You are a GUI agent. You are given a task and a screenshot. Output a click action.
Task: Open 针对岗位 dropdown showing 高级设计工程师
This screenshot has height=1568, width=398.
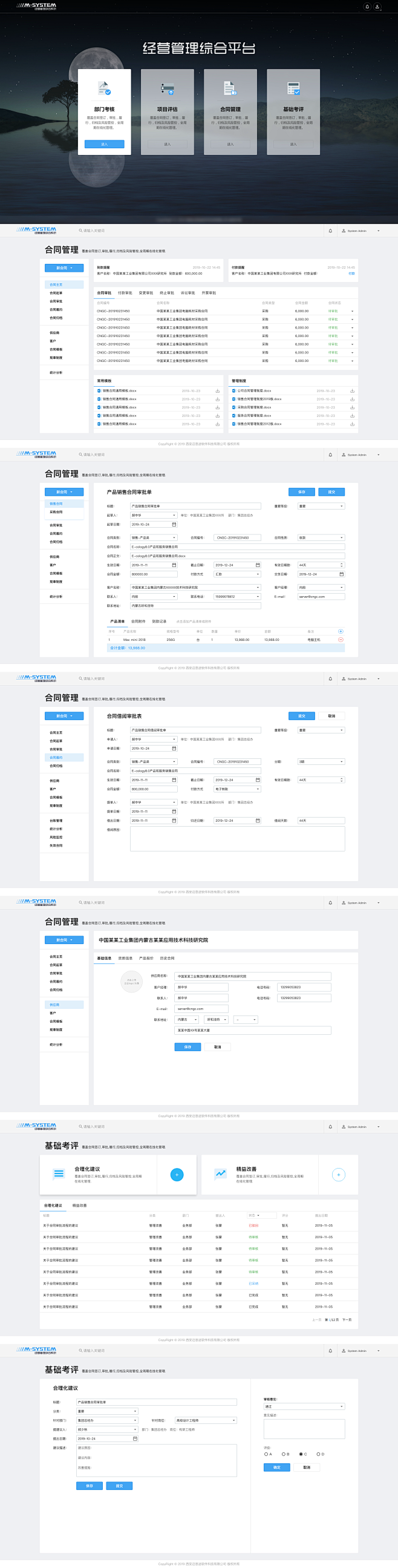tap(206, 1420)
